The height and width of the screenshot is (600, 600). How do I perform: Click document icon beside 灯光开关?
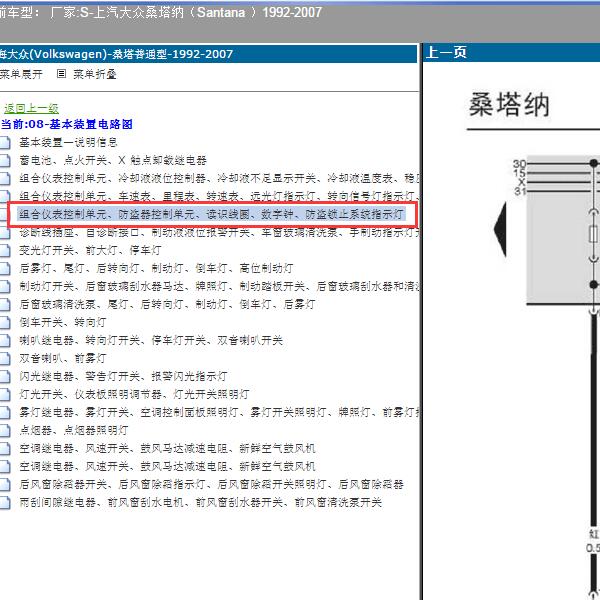(x=5, y=394)
